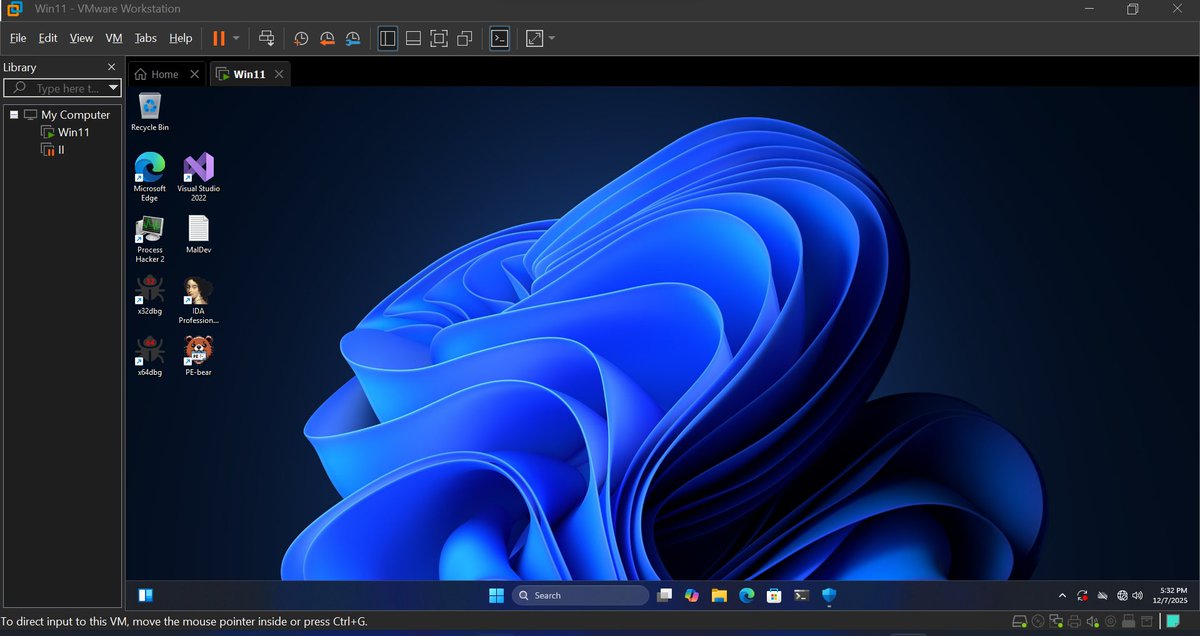Click the hard disk device status icon

click(1020, 622)
